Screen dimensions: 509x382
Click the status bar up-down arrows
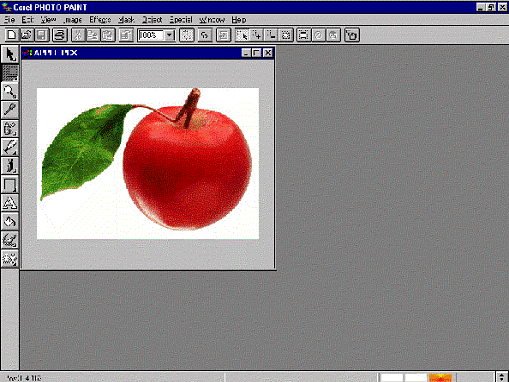(501, 377)
